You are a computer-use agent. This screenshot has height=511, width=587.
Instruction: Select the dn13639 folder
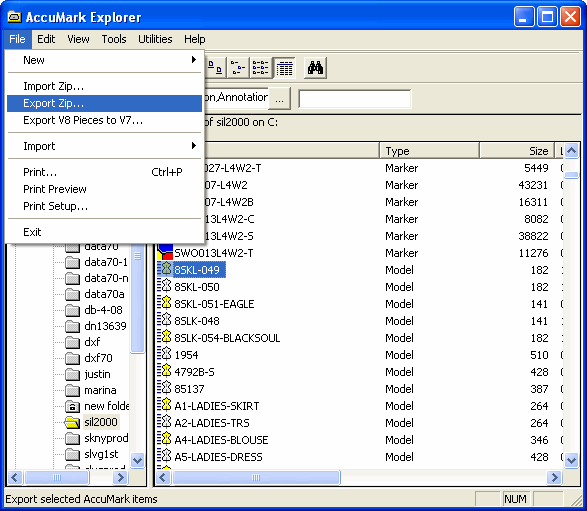105,326
